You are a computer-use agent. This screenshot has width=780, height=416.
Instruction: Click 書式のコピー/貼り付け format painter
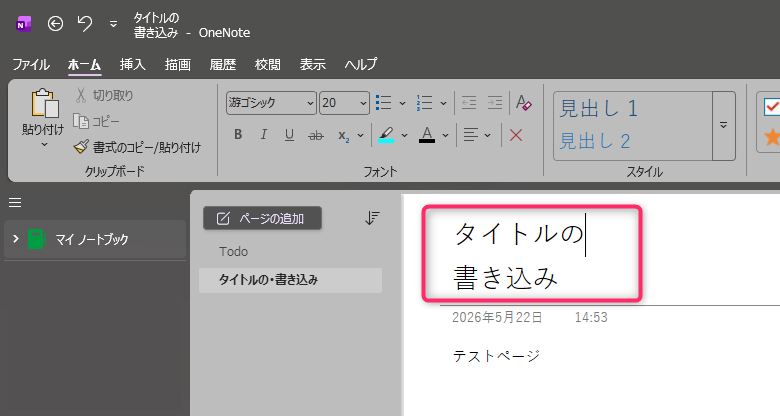pos(137,147)
